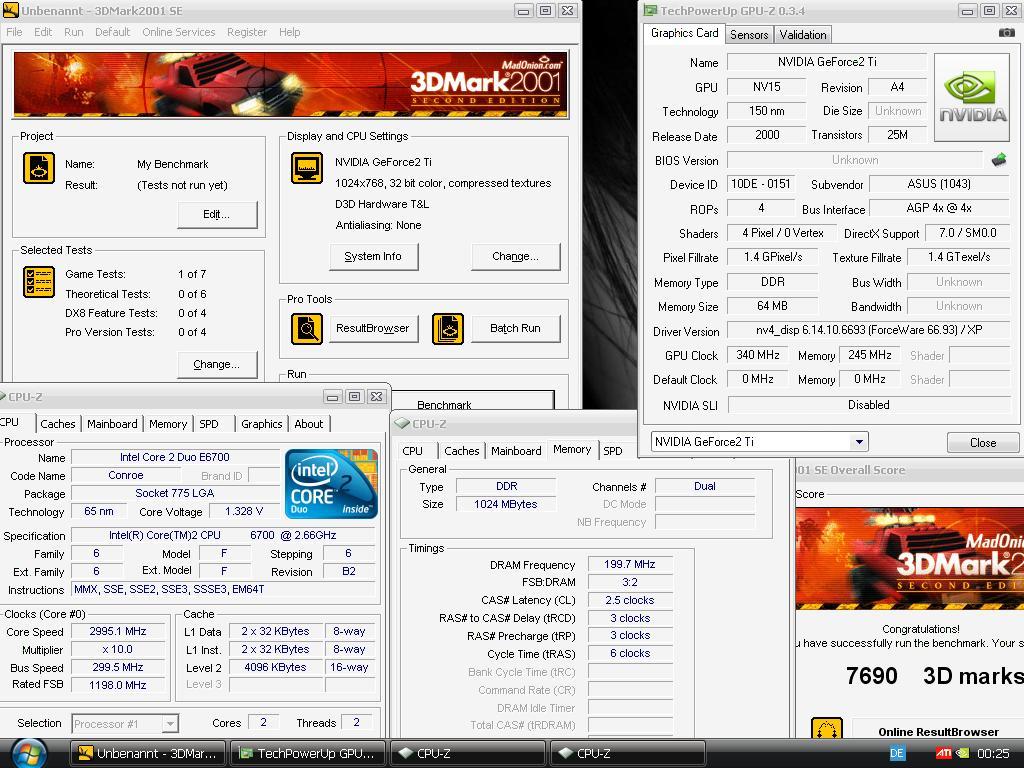Click the GPU-Z screenshot camera icon
Viewport: 1024px width, 768px height.
pos(1006,33)
